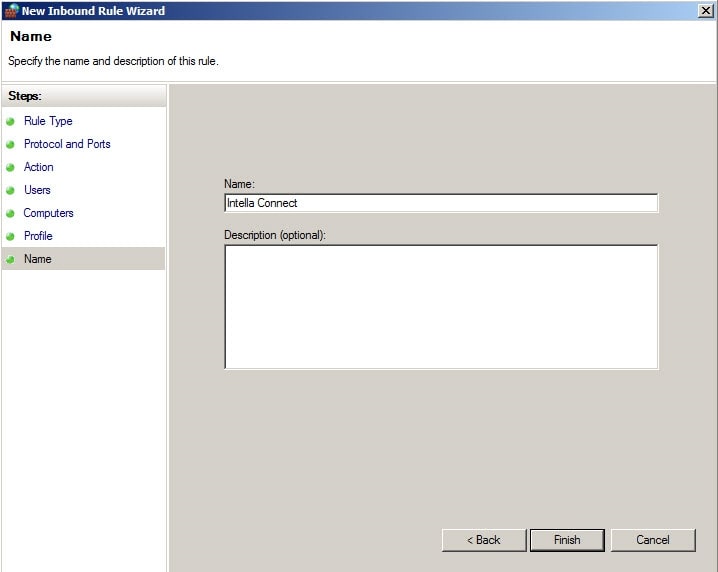Click the firewall icon in title bar
This screenshot has height=572, width=718.
[11, 11]
